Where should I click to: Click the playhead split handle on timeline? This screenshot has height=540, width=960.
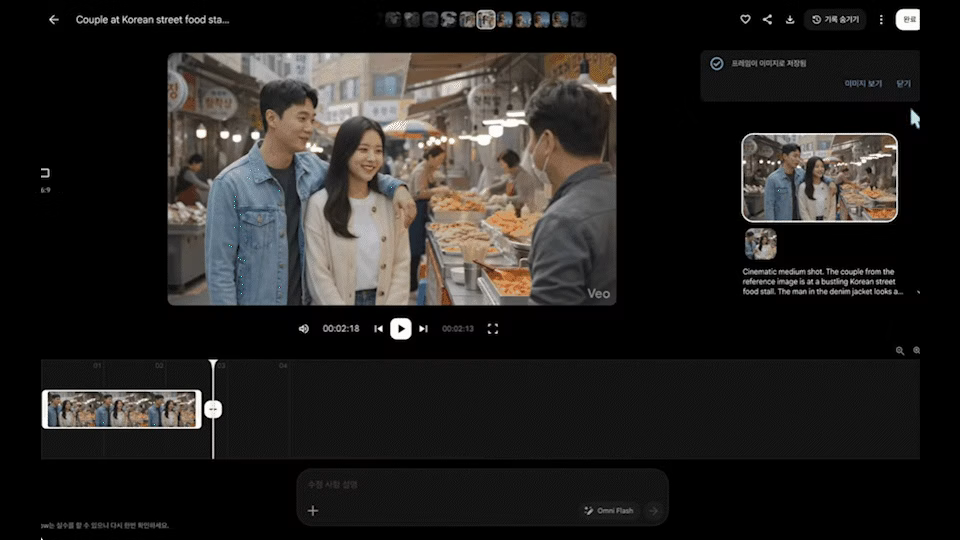point(213,409)
